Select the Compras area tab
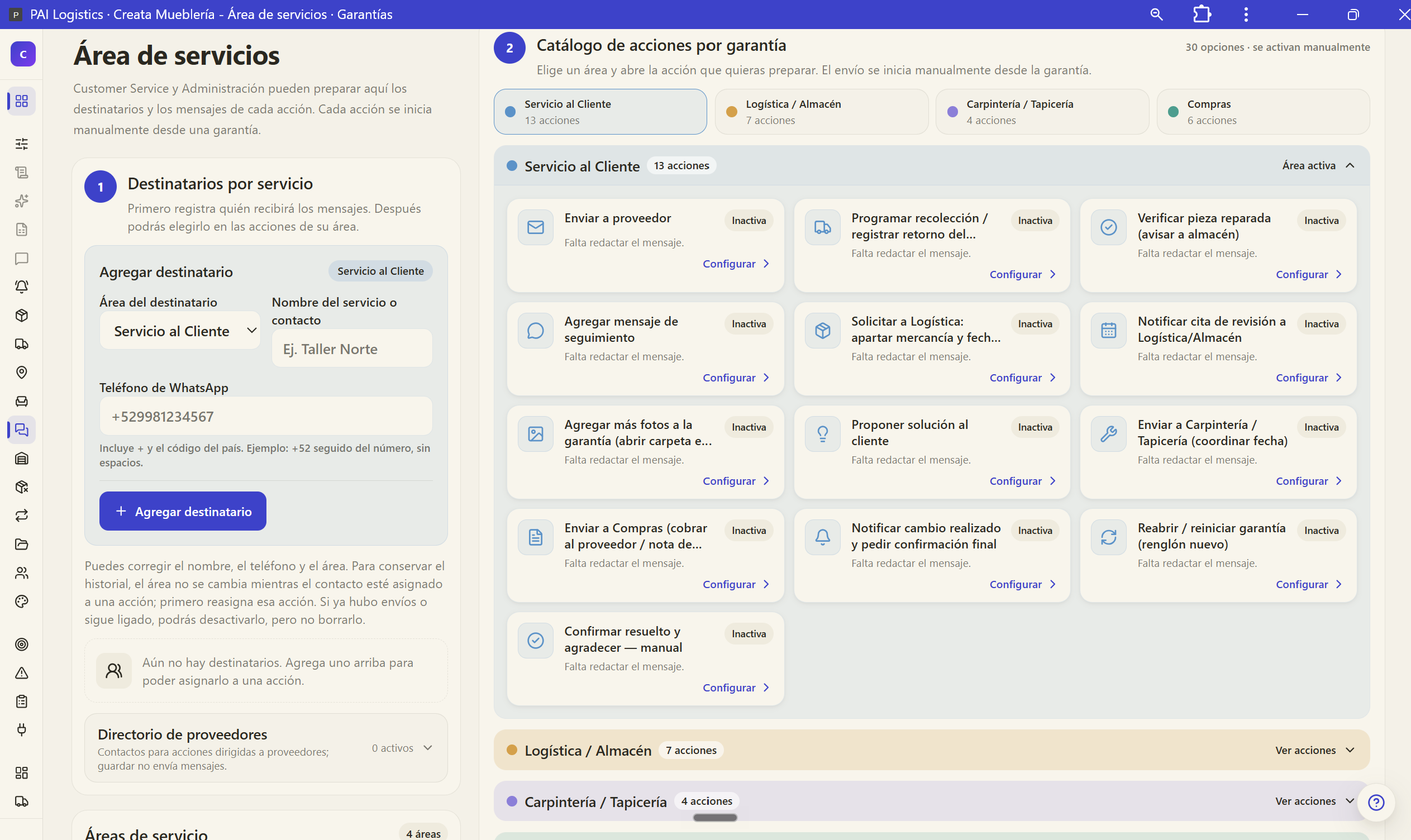 (x=1263, y=112)
